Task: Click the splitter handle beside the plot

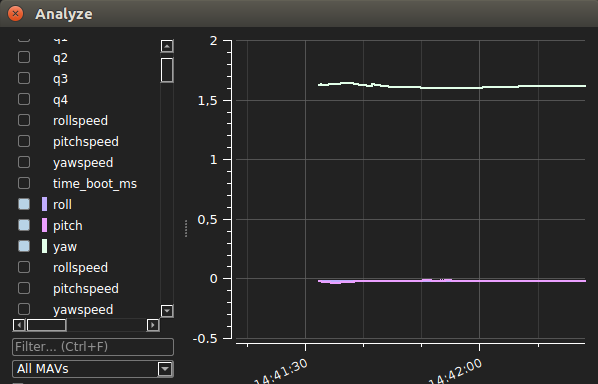Action: (x=186, y=228)
